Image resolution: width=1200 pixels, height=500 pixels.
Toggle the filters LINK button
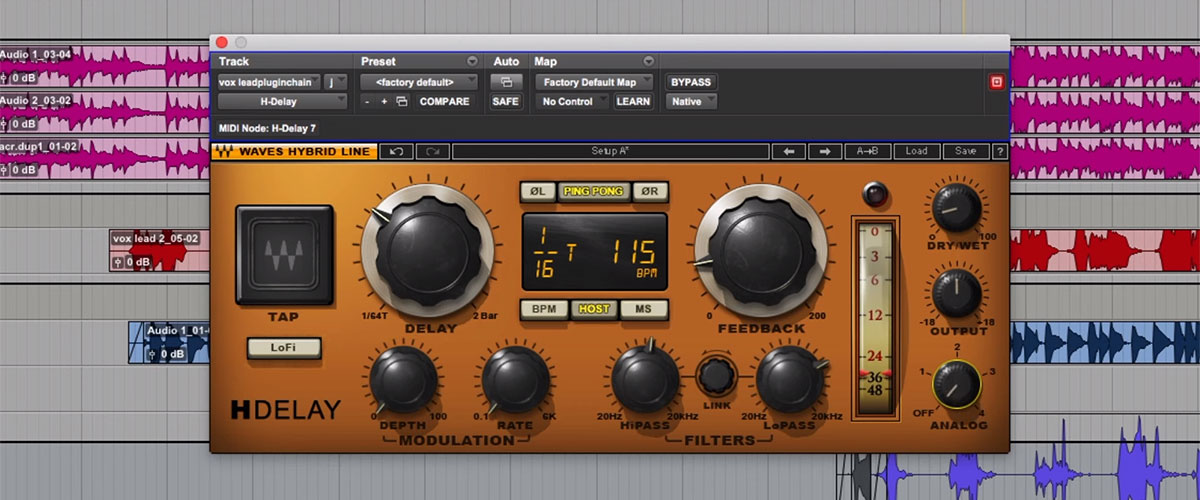click(x=717, y=376)
